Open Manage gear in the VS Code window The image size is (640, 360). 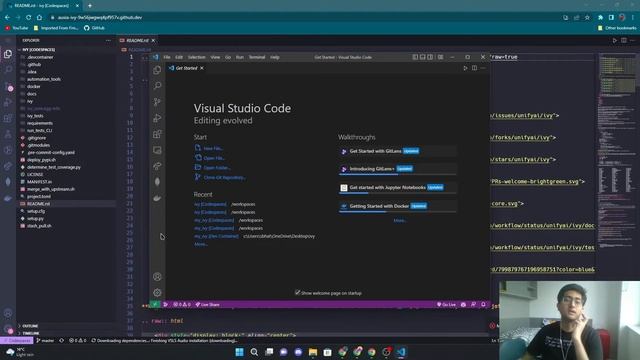(x=157, y=293)
